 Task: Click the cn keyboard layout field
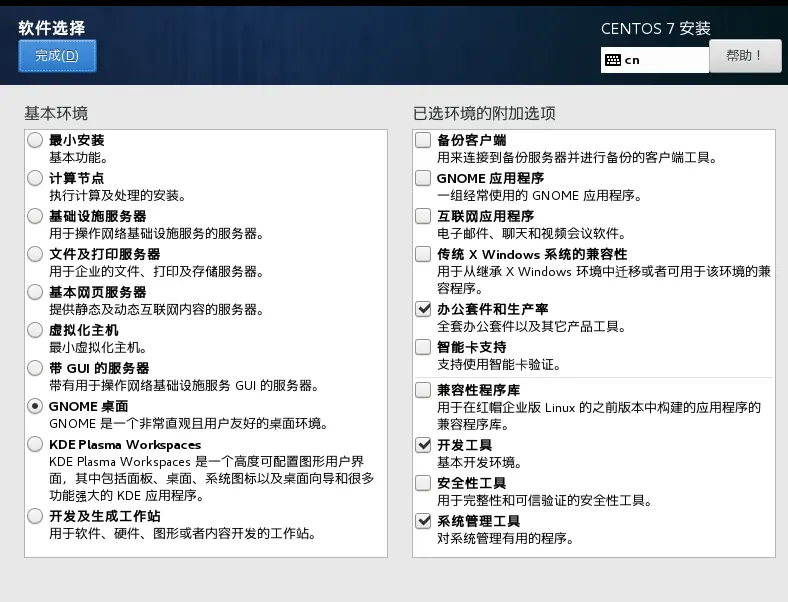click(x=655, y=60)
